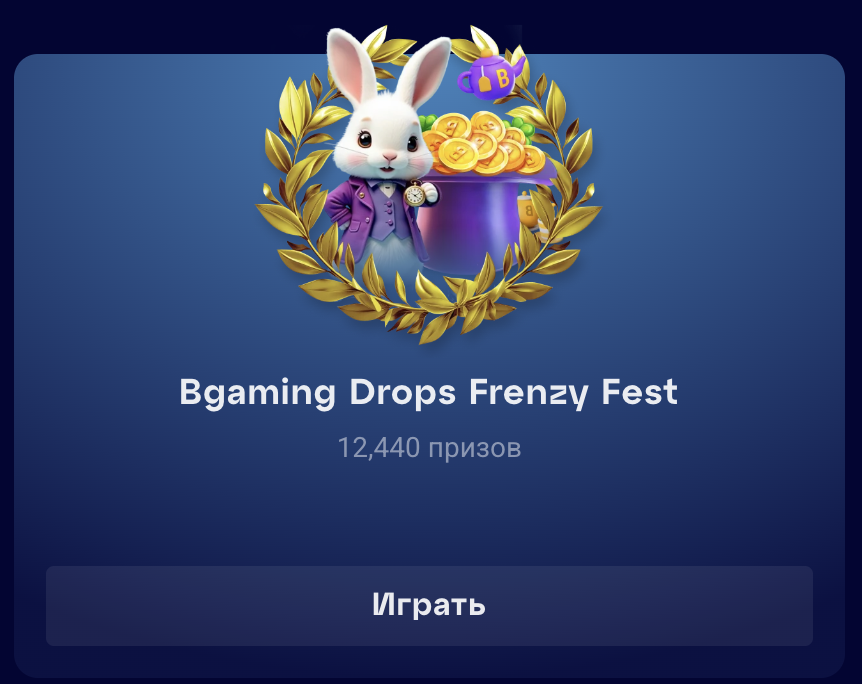The width and height of the screenshot is (862, 684).
Task: Open the Bgaming Drops Frenzy Fest title
Action: (x=428, y=393)
